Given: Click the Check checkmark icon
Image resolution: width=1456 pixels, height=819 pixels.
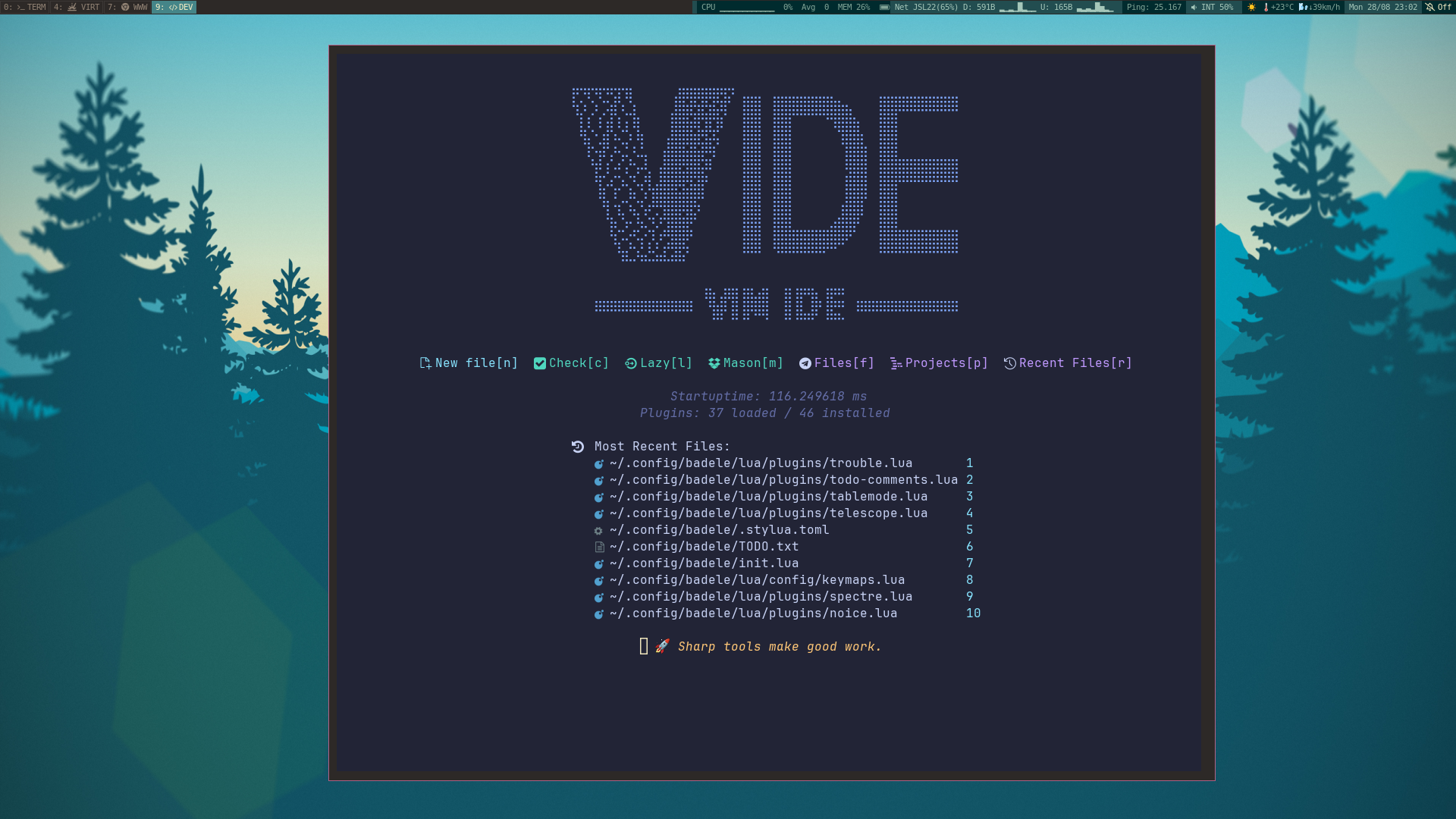Looking at the screenshot, I should click(x=540, y=363).
